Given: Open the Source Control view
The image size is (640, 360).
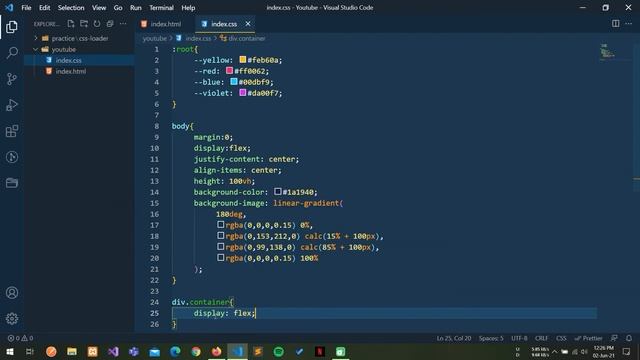Looking at the screenshot, I should [12, 79].
